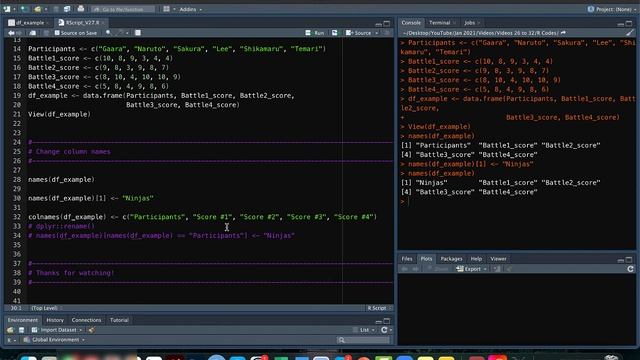Click line 32 colnames(df_example) code
This screenshot has height=360, width=640.
202,217
